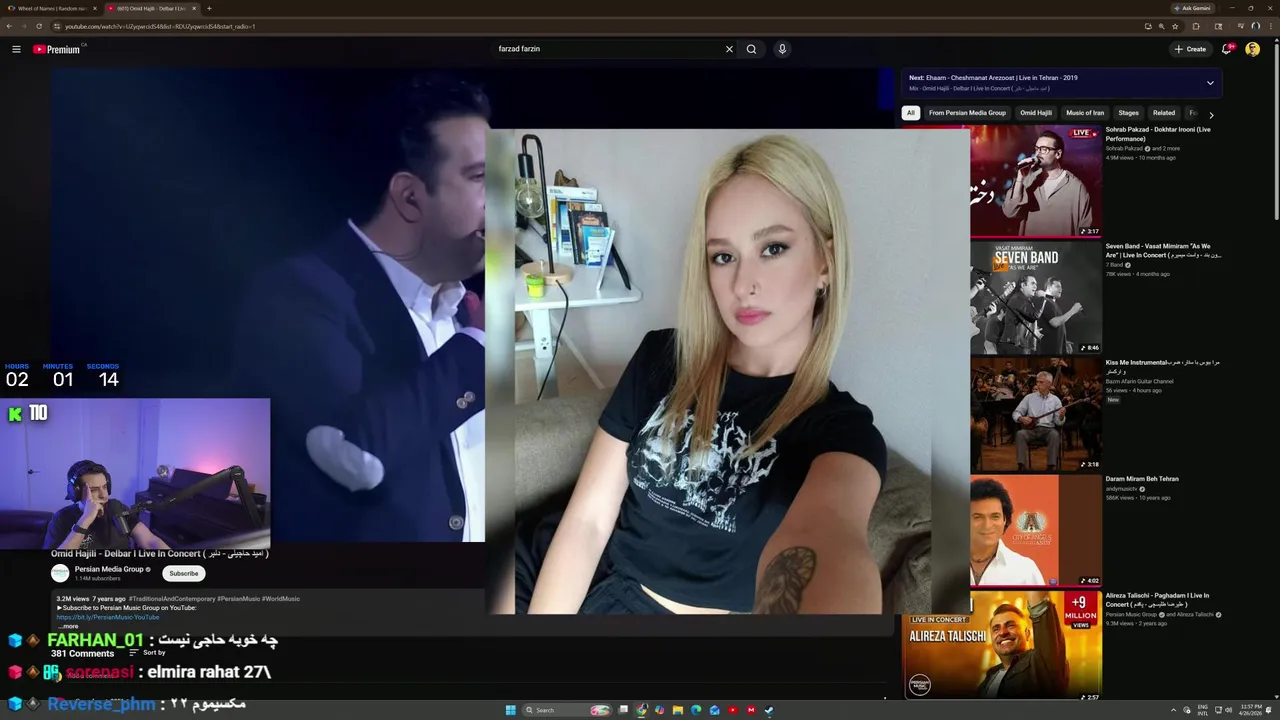Open Steam from the taskbar

click(769, 710)
